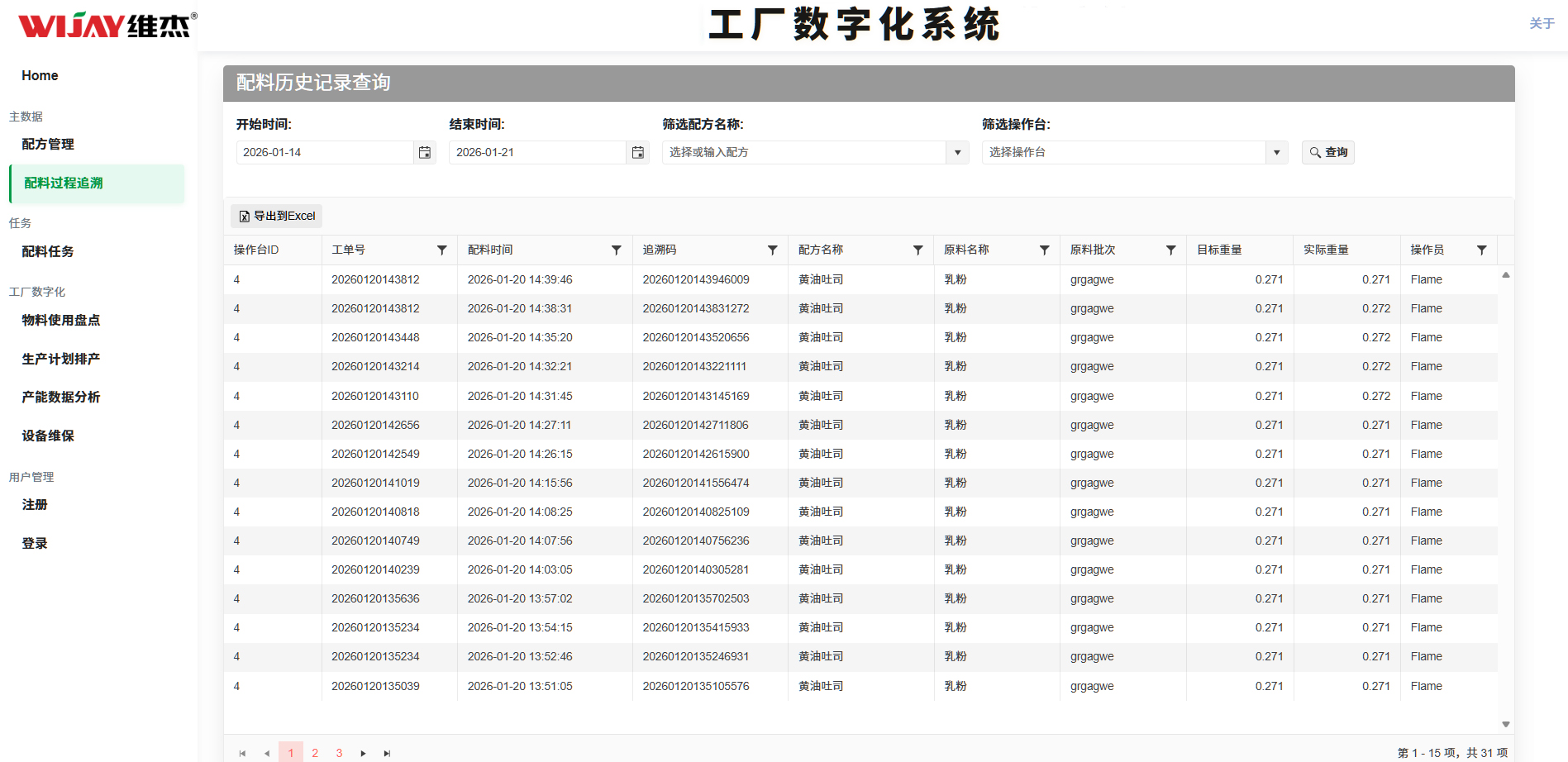Image resolution: width=1568 pixels, height=762 pixels.
Task: Open the 配料任务 page from sidebar
Action: coord(47,251)
